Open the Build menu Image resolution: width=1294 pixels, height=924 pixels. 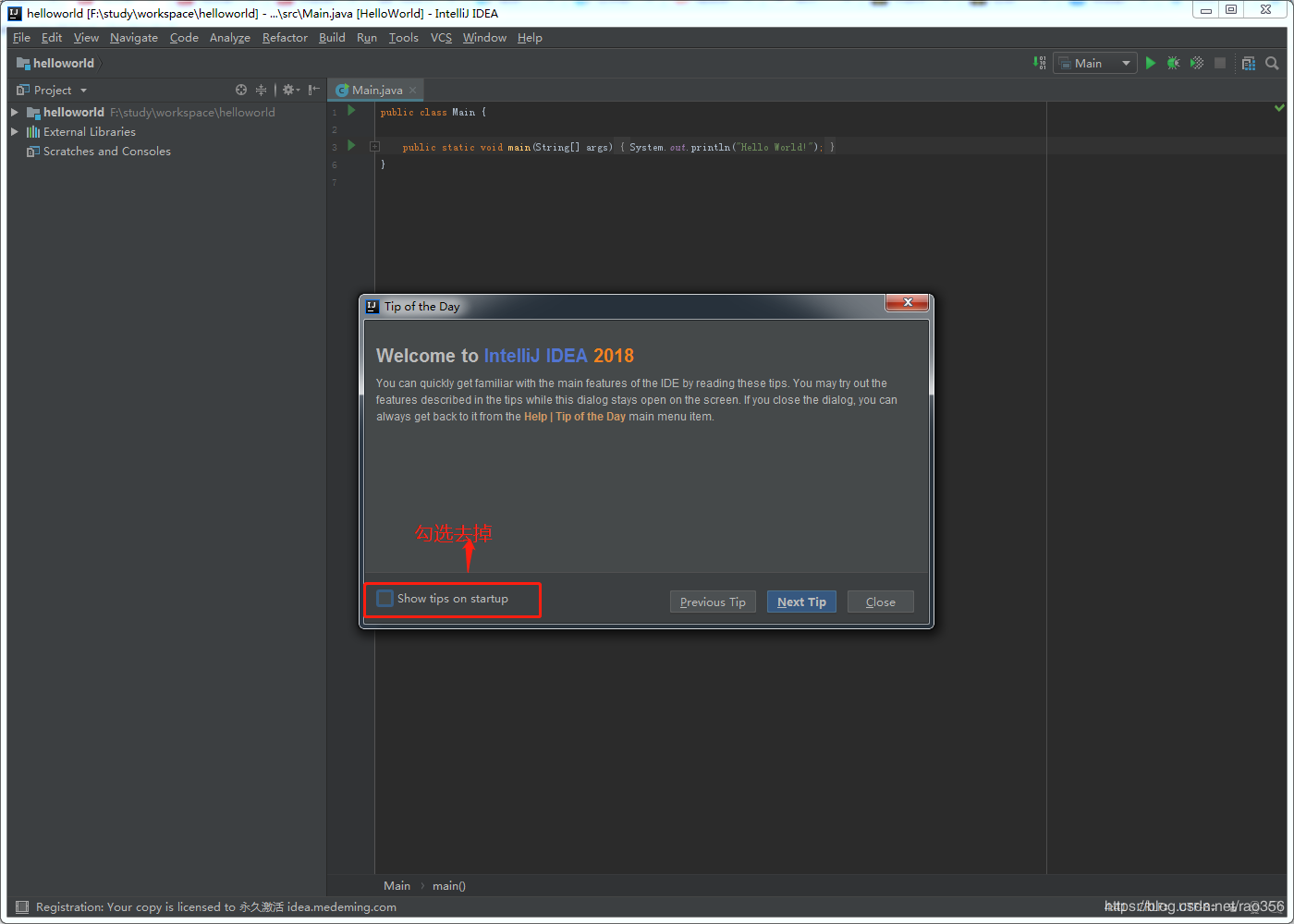[x=332, y=38]
